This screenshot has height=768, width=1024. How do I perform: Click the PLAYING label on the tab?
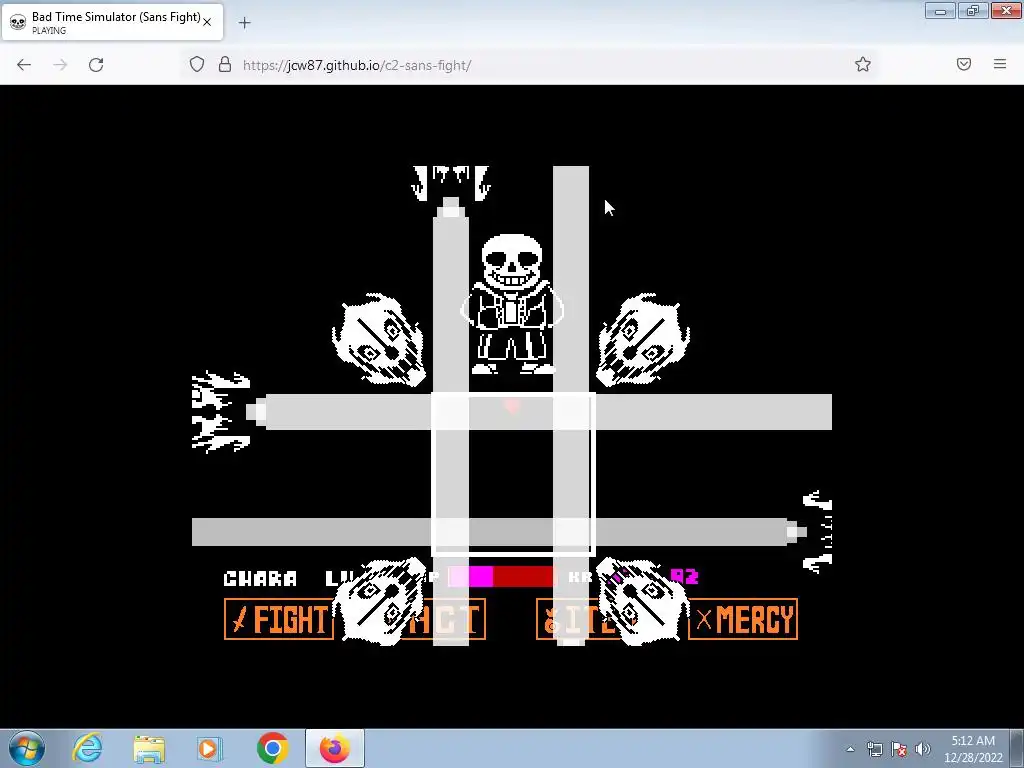(x=49, y=31)
